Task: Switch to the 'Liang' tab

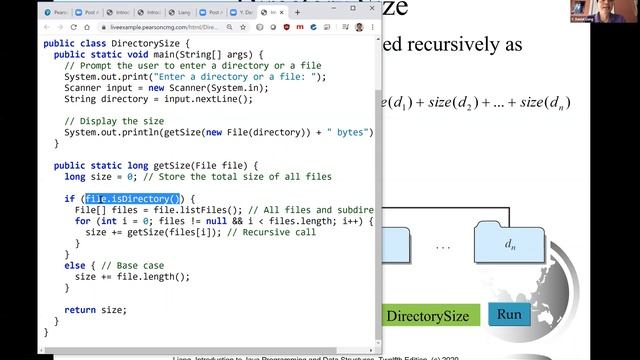Action: coord(180,13)
